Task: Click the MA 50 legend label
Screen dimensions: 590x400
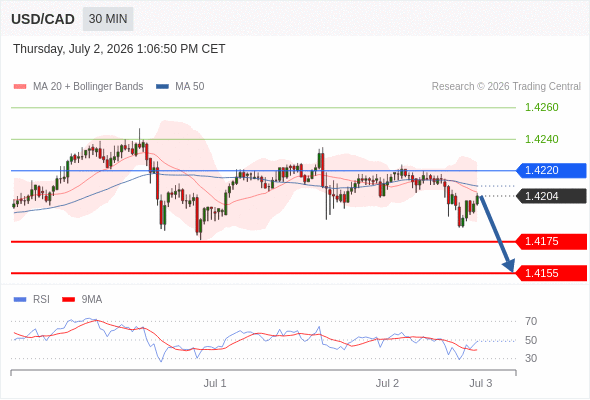Action: (x=190, y=87)
